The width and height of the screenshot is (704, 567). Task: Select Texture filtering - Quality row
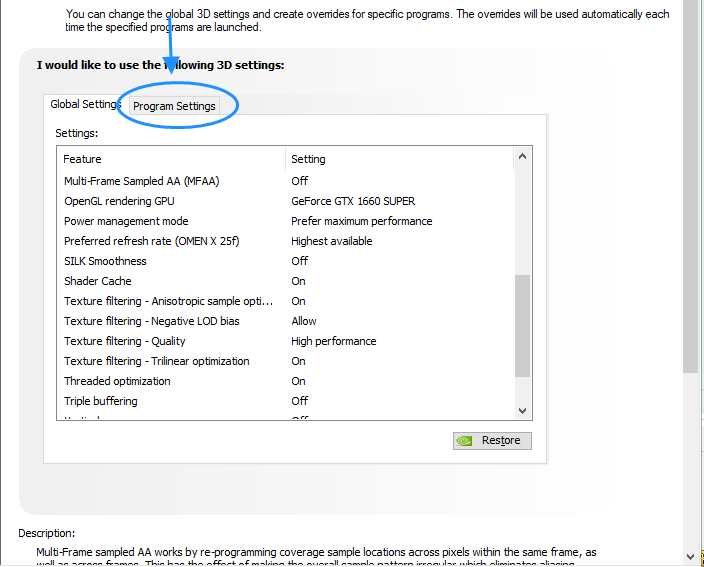[124, 341]
